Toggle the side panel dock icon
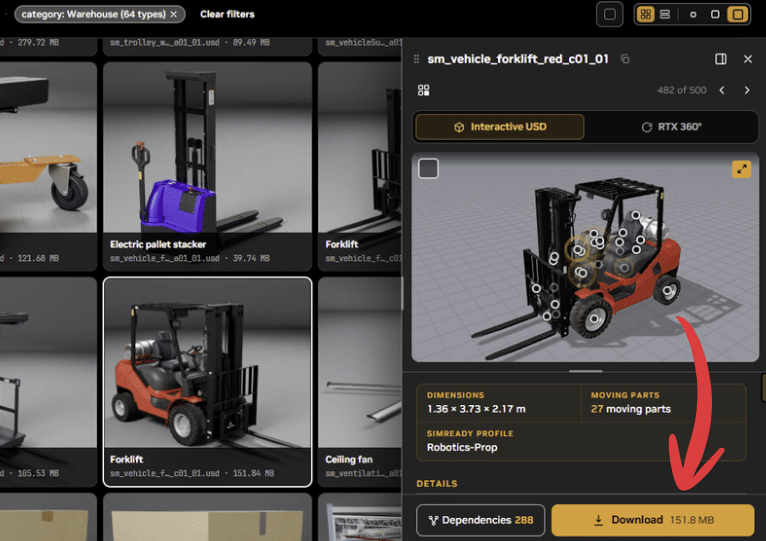The image size is (766, 541). tap(721, 59)
